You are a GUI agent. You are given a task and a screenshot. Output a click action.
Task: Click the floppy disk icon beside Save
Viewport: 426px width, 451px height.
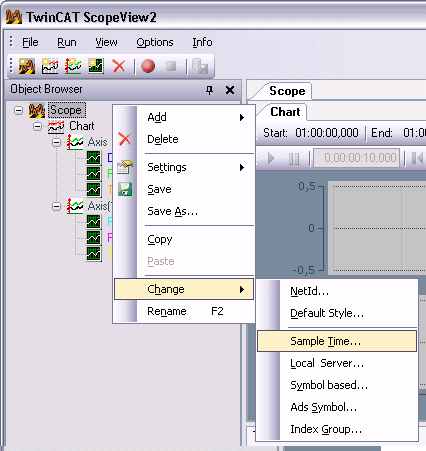point(125,189)
